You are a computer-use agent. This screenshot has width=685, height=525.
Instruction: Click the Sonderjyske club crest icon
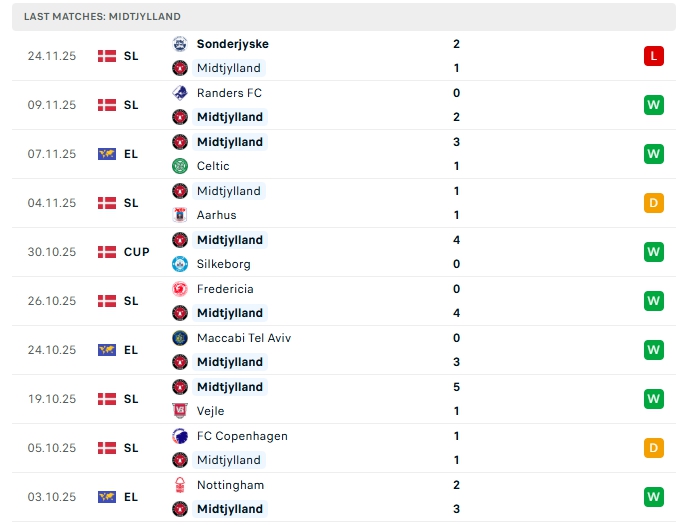coord(180,44)
